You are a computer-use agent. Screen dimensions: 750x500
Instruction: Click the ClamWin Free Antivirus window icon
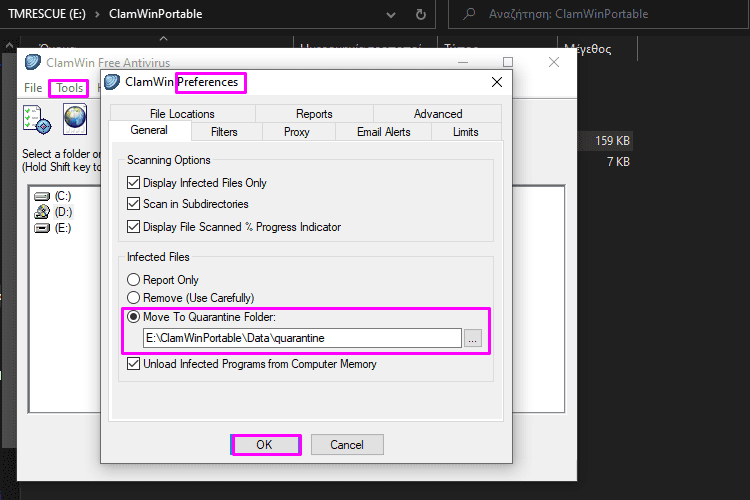pyautogui.click(x=33, y=62)
